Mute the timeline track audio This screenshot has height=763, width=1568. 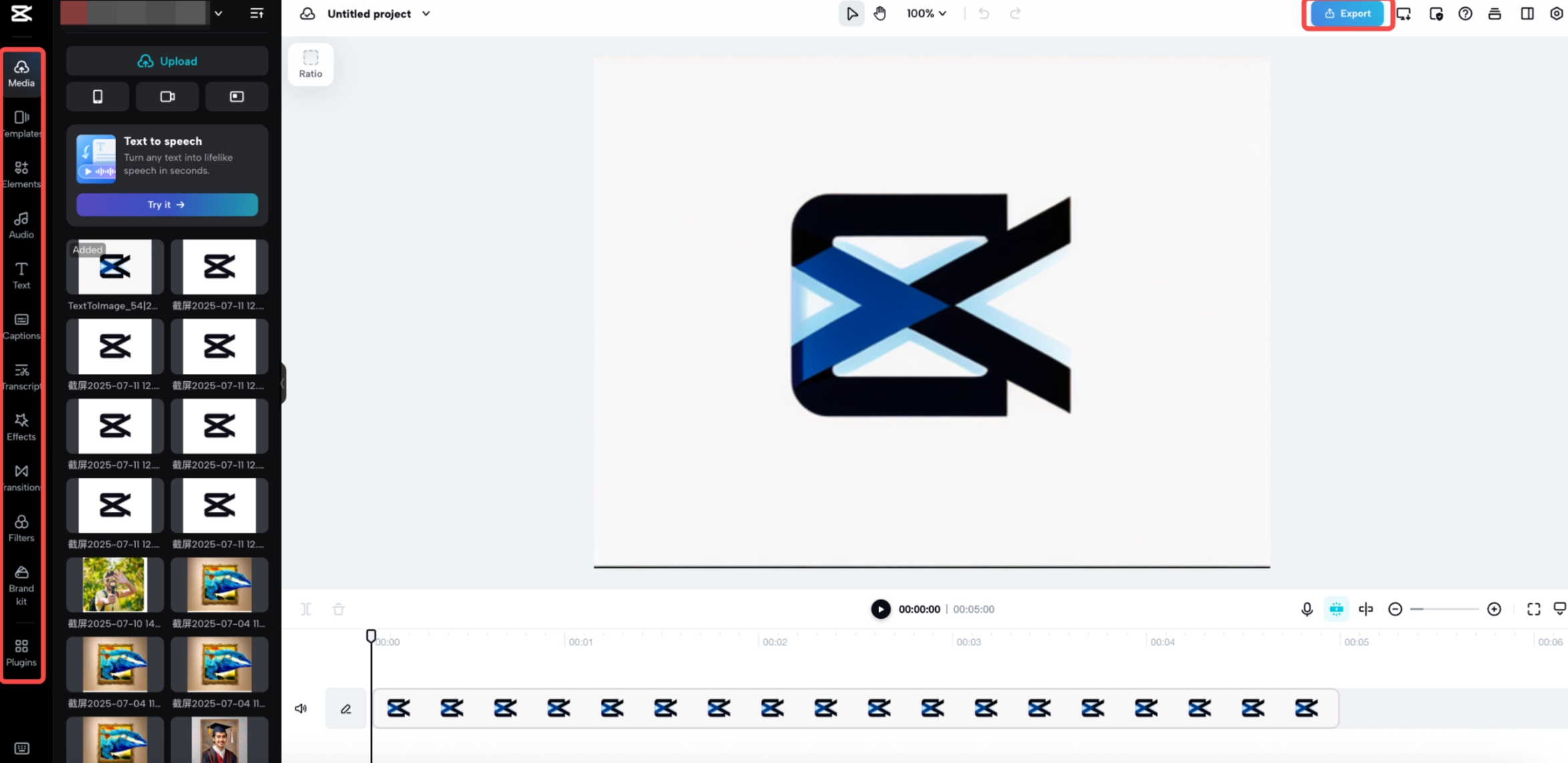tap(301, 708)
